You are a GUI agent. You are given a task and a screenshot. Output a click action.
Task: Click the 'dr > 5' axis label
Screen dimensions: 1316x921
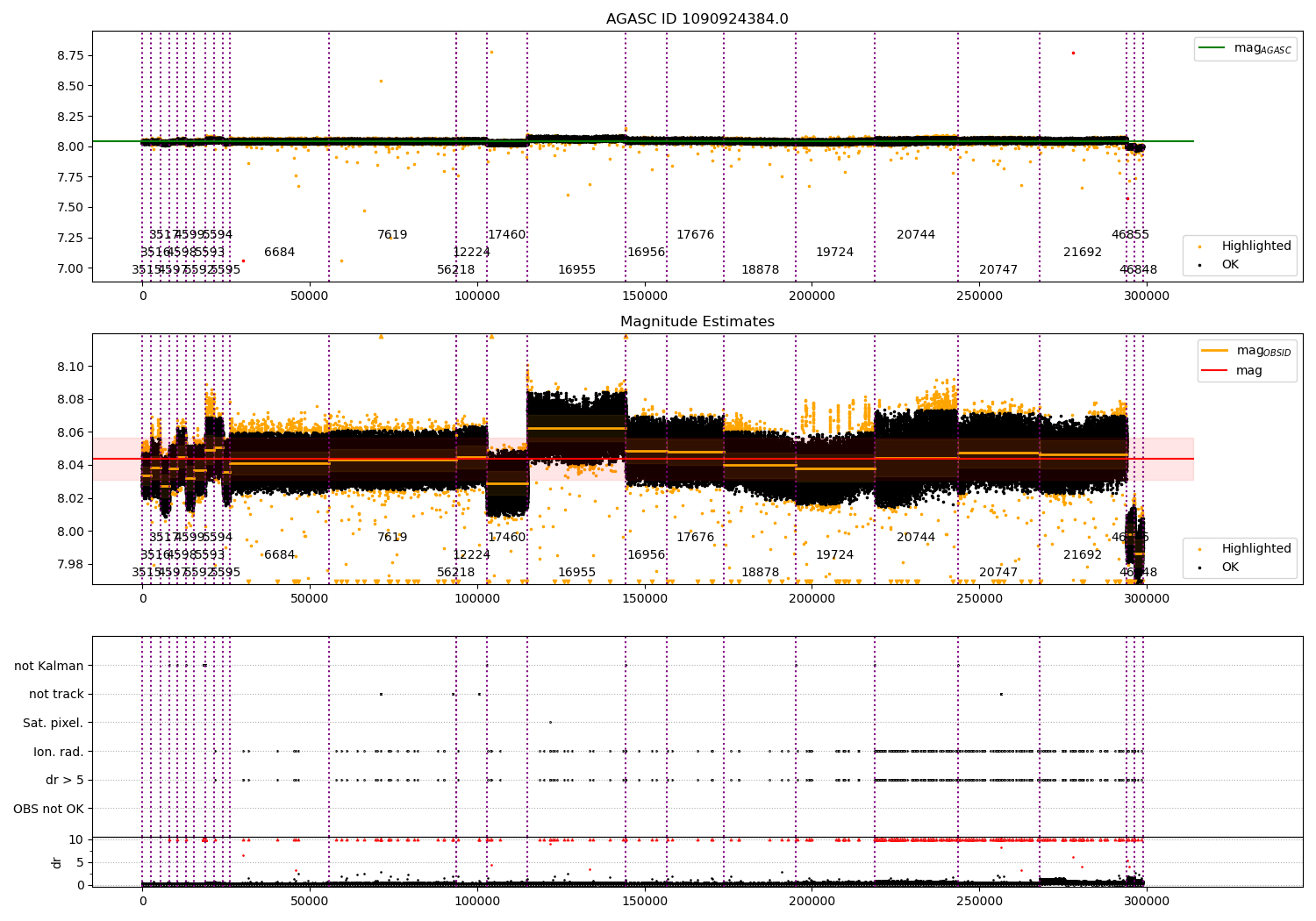tap(65, 781)
